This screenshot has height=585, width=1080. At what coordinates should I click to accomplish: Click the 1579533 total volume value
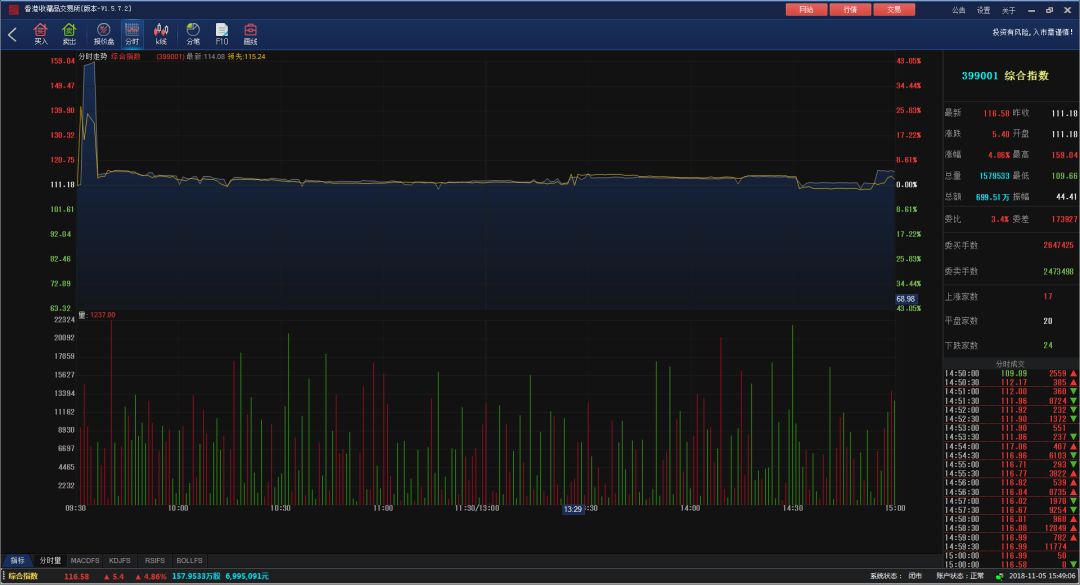[x=995, y=176]
